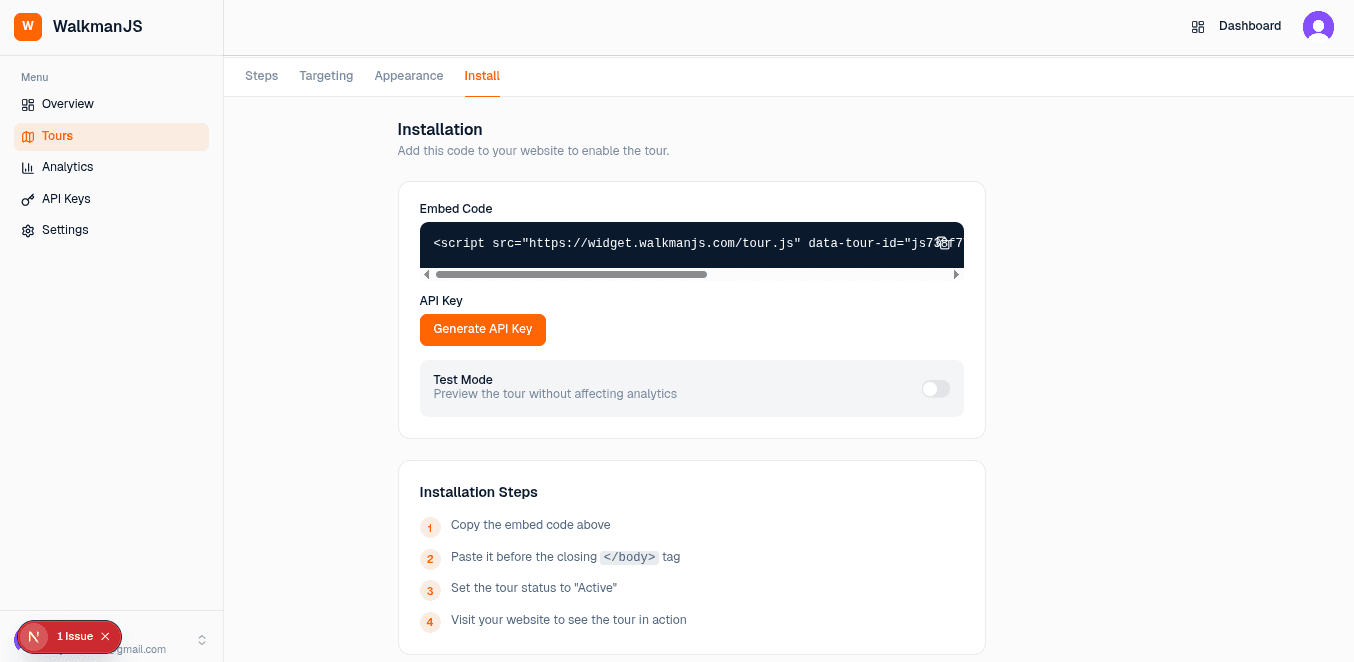This screenshot has width=1354, height=662.
Task: Click the Dashboard grid icon
Action: coord(1198,26)
